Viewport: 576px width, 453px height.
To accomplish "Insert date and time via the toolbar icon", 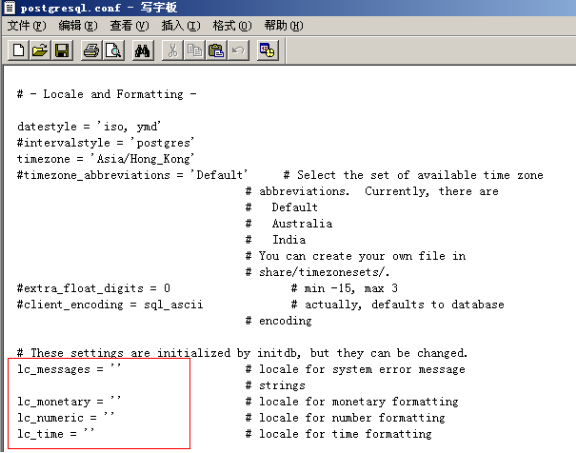I will click(267, 50).
